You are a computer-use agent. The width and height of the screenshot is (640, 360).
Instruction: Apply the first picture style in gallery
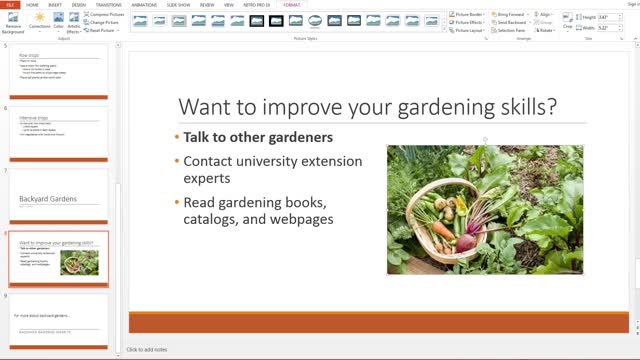click(x=140, y=20)
